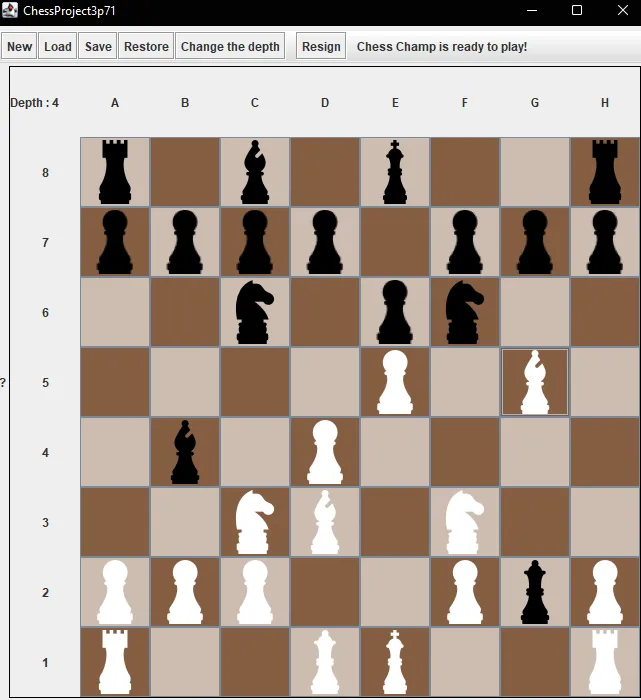Save the current game
This screenshot has height=700, width=641.
point(98,46)
